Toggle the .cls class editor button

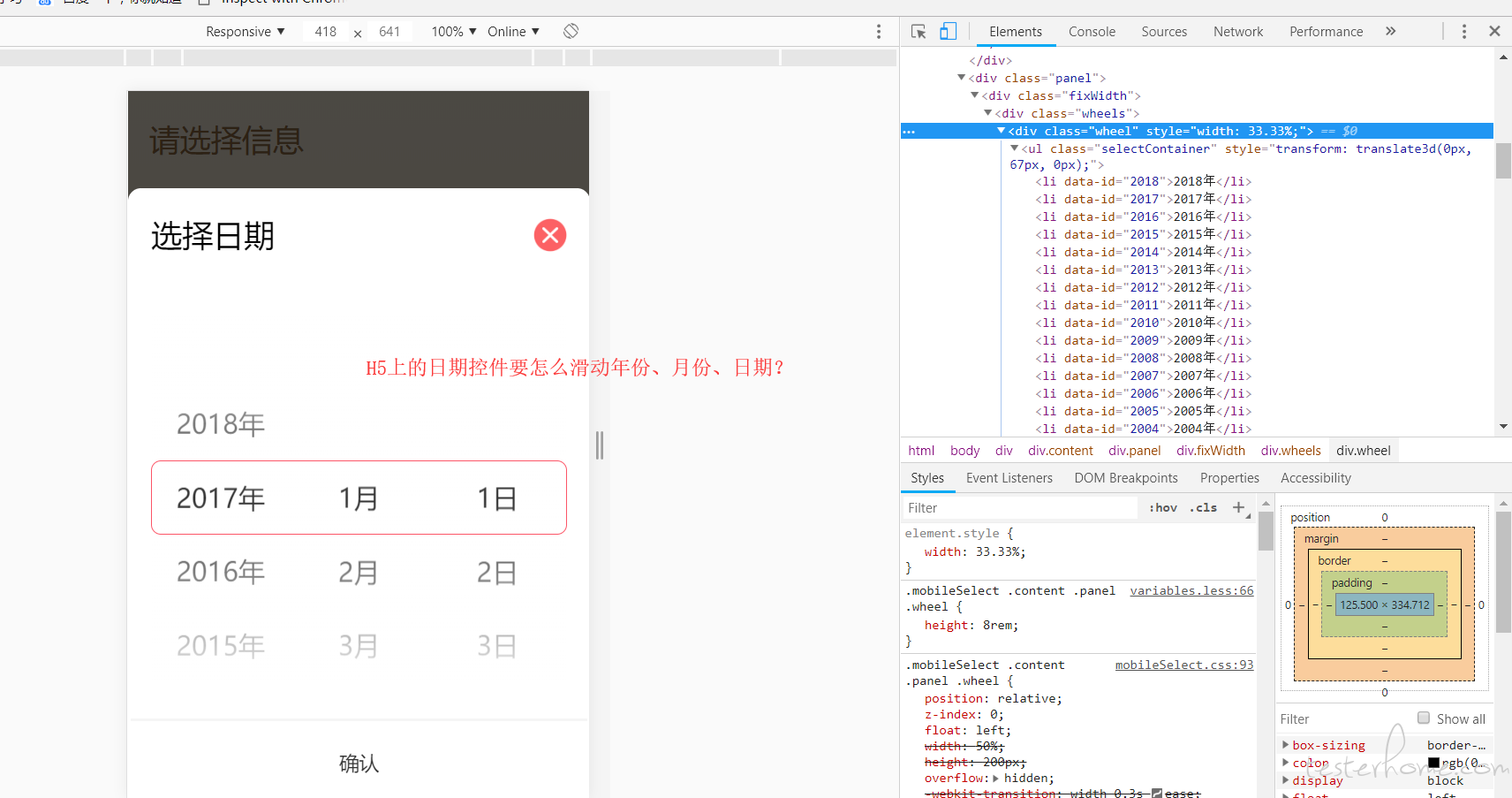[x=1203, y=507]
